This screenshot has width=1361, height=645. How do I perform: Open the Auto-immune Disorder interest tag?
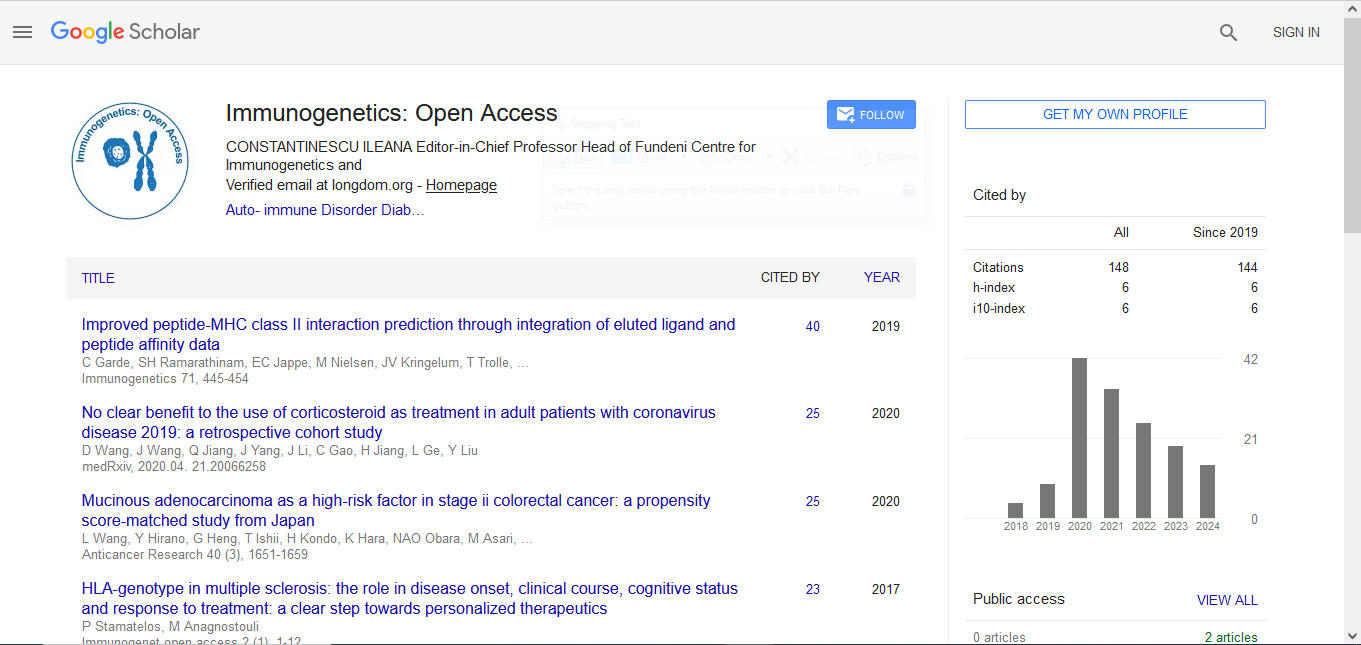[x=325, y=210]
